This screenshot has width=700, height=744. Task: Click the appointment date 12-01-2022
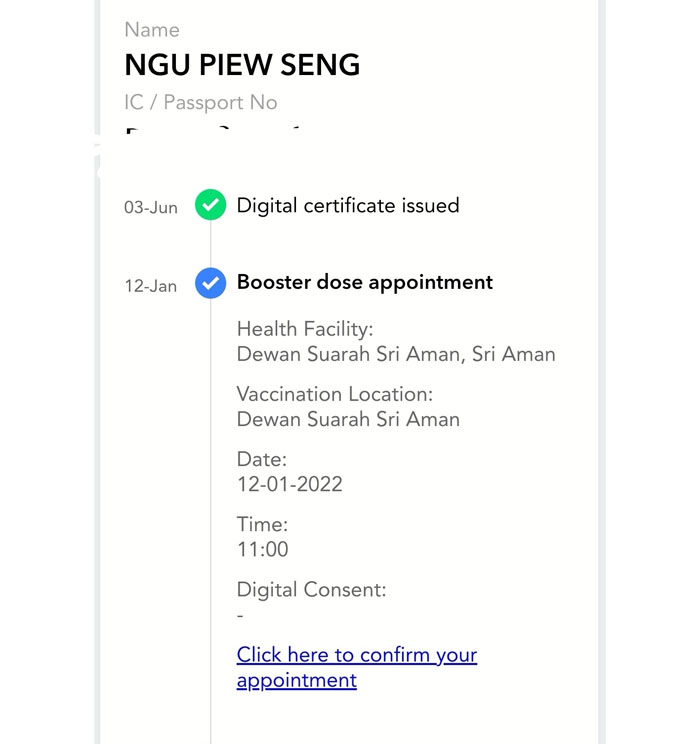click(x=289, y=485)
